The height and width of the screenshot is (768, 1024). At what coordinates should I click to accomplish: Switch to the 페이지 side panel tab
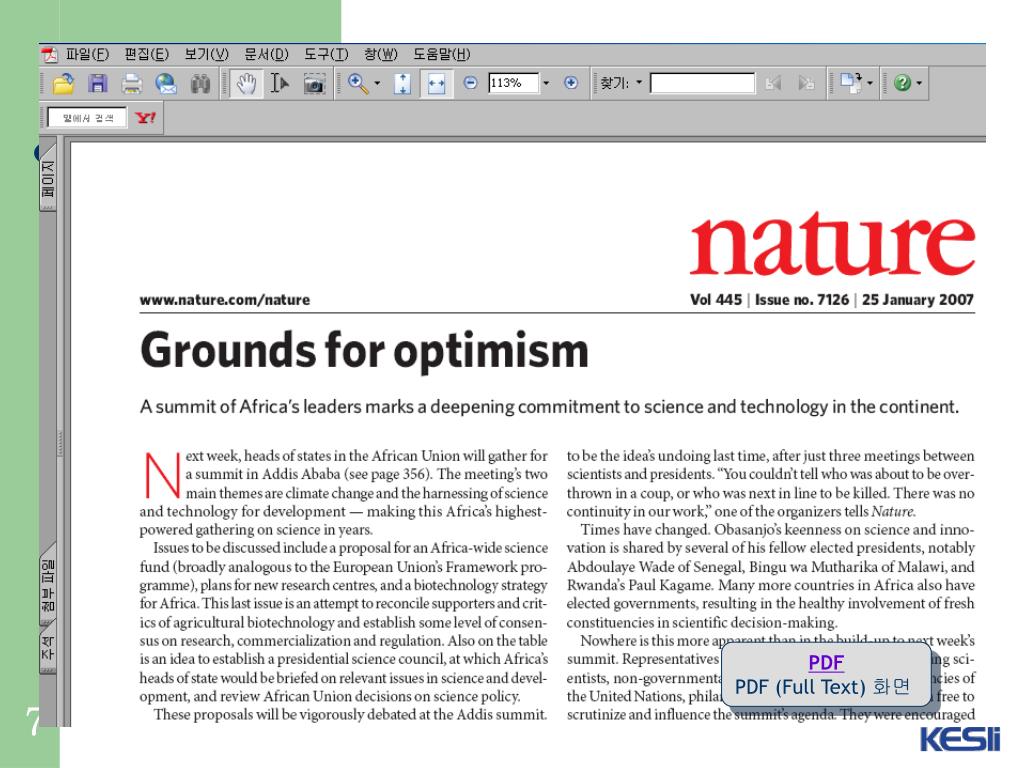point(48,179)
